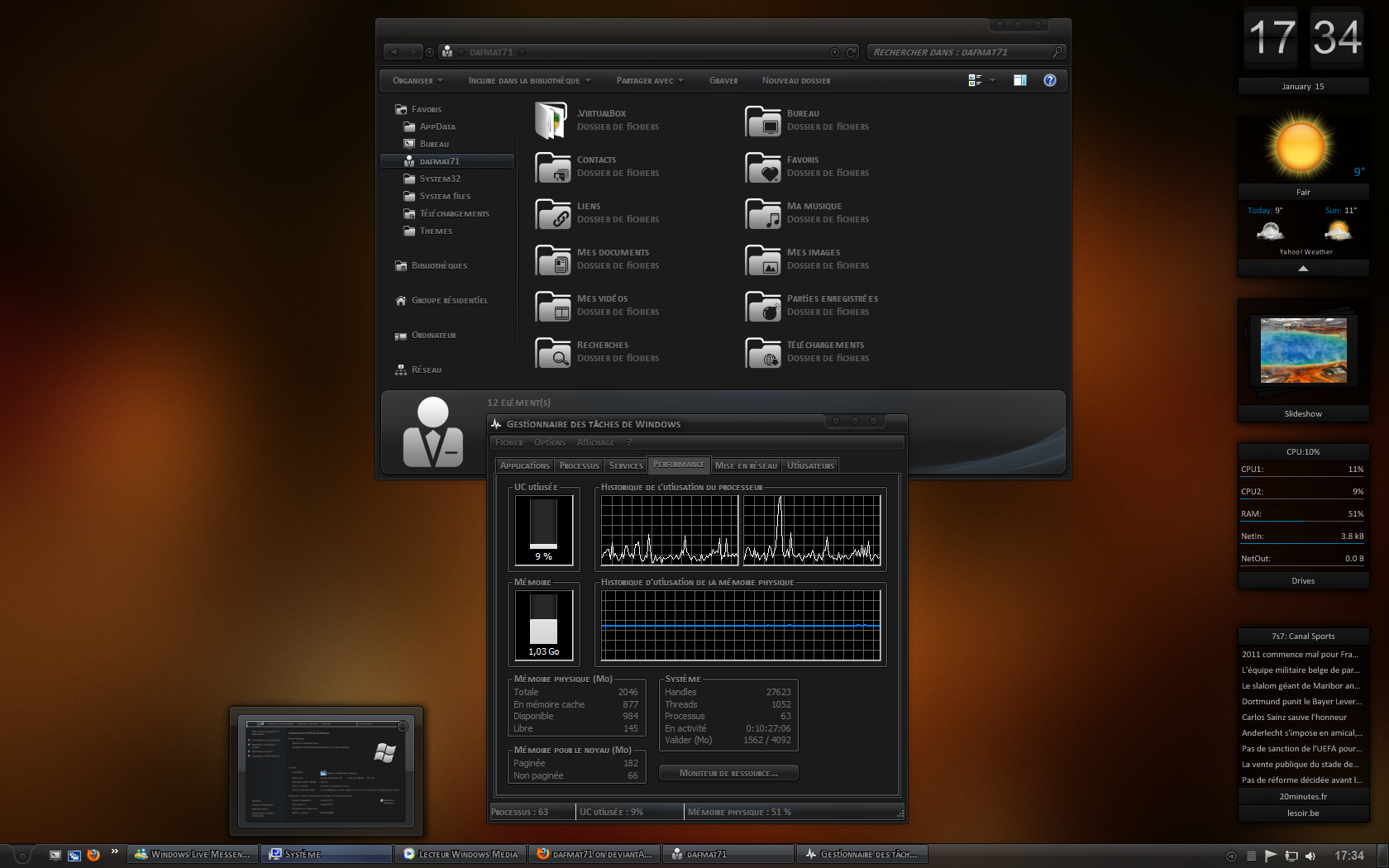Click the Slideshow gadget picture

click(x=1303, y=351)
